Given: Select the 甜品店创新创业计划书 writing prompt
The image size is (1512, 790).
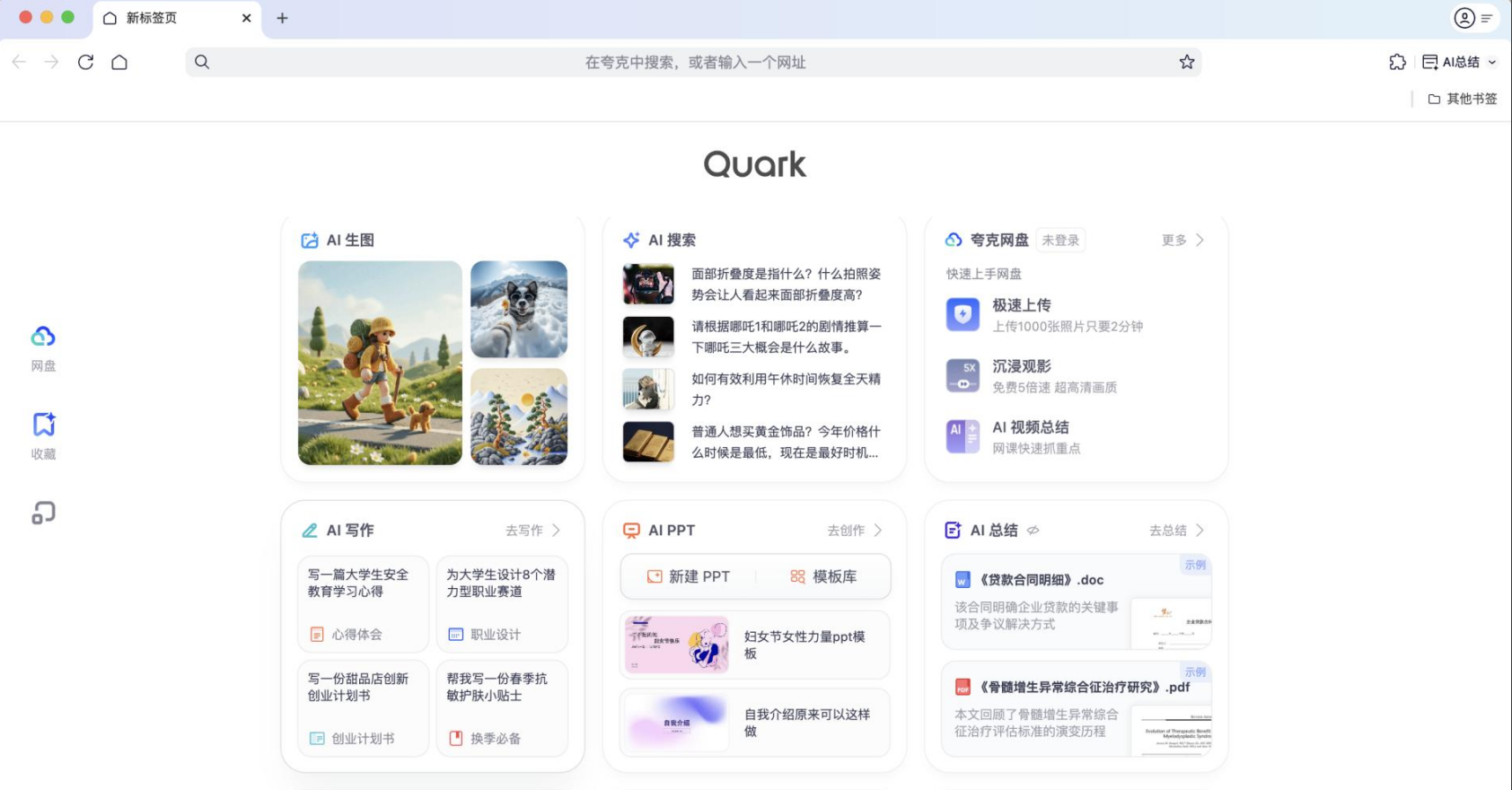Looking at the screenshot, I should click(364, 708).
